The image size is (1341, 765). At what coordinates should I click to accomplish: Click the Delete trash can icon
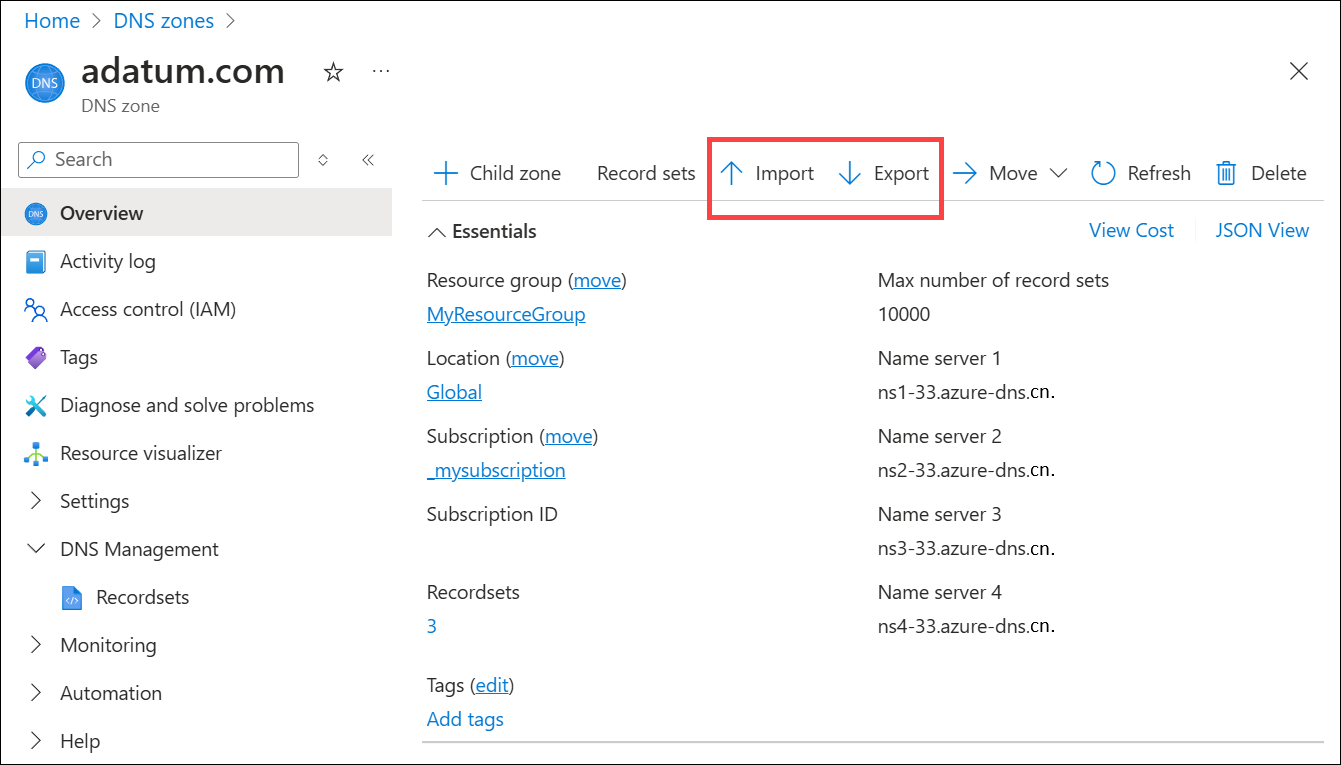click(1226, 173)
